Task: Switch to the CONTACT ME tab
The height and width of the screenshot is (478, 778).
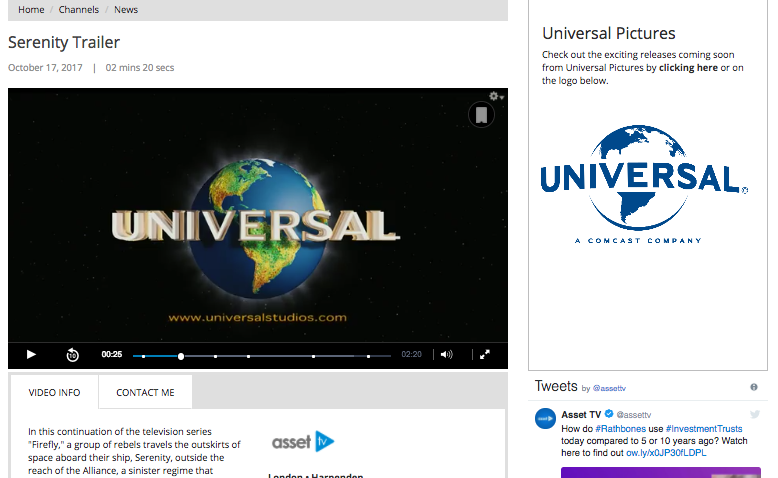Action: 145,392
